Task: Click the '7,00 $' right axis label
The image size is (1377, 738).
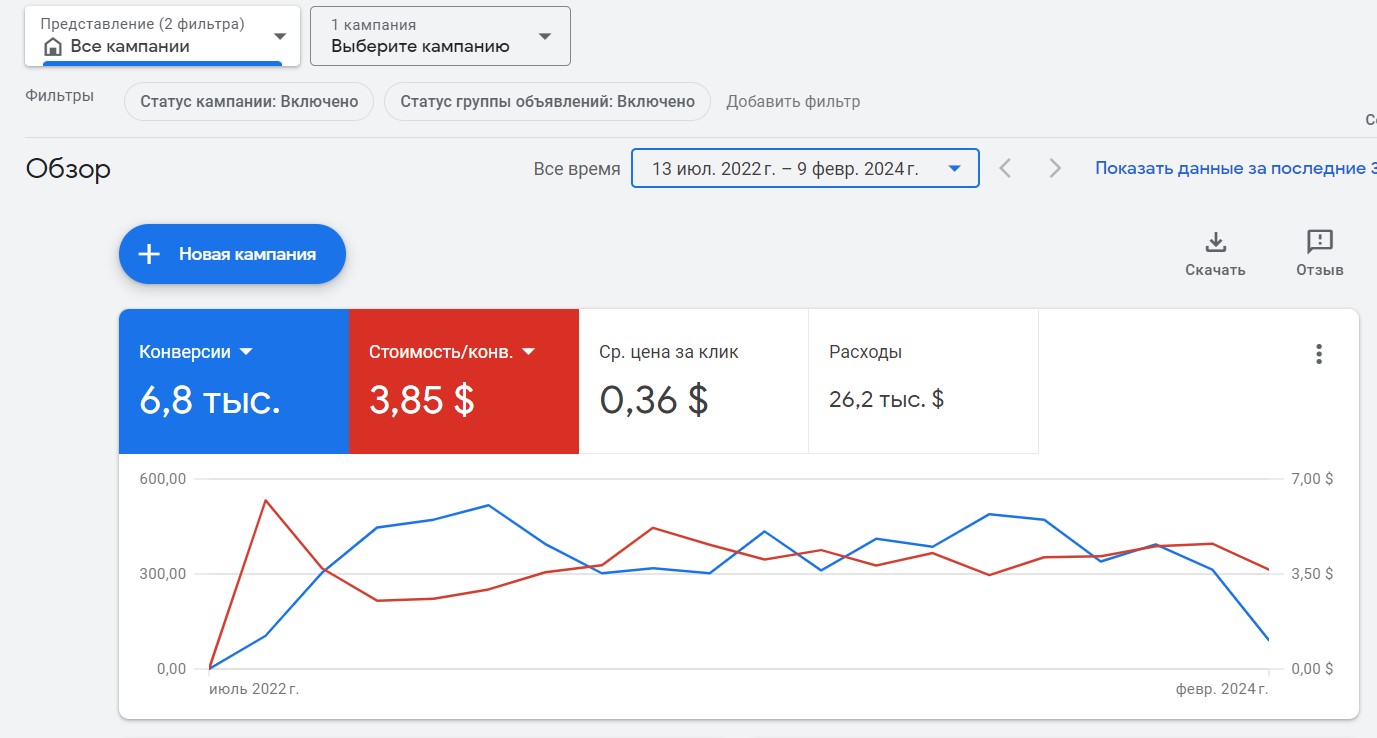Action: point(1311,479)
